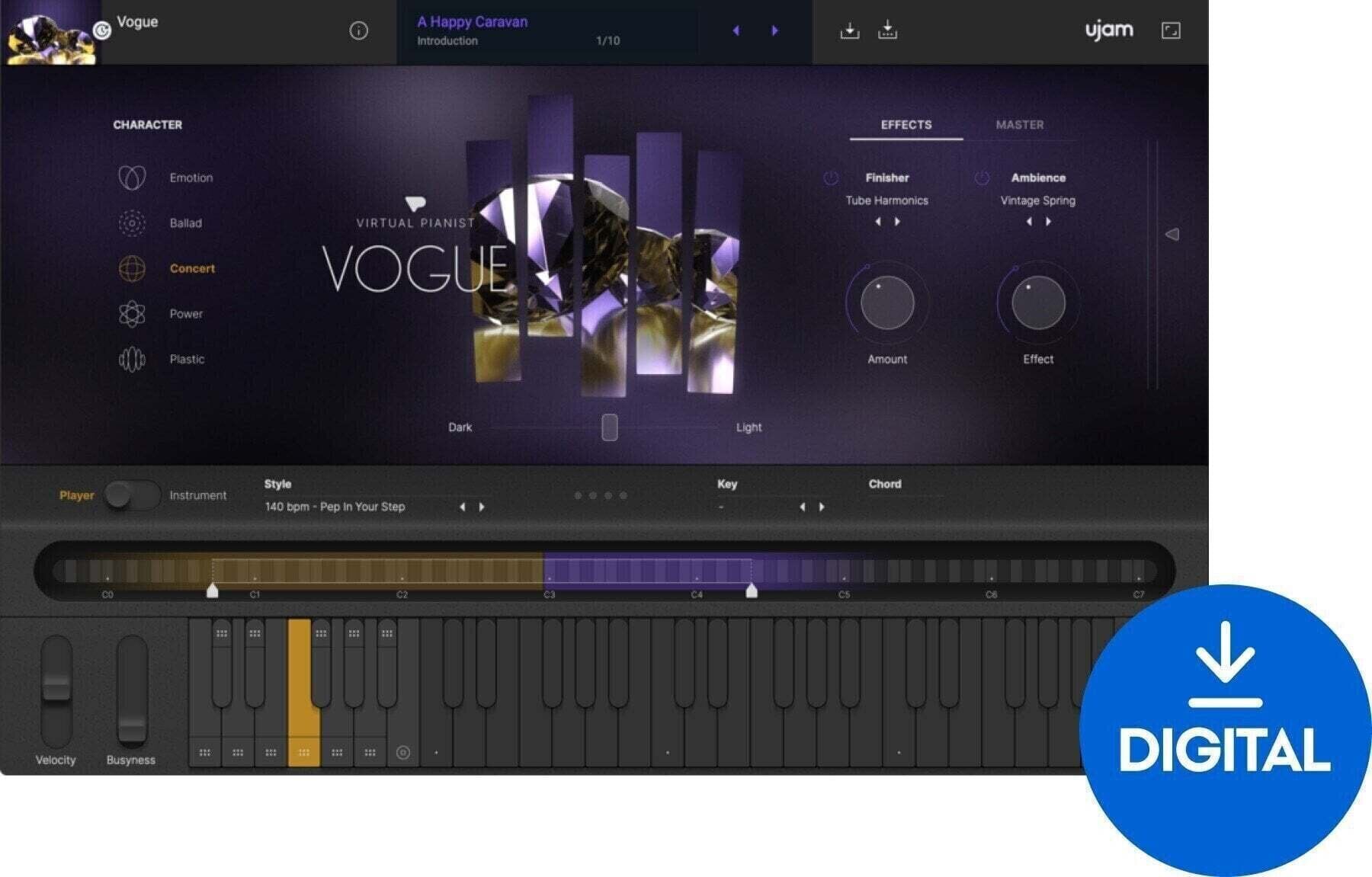Step to previous Style
The image size is (1372, 877).
pos(463,507)
